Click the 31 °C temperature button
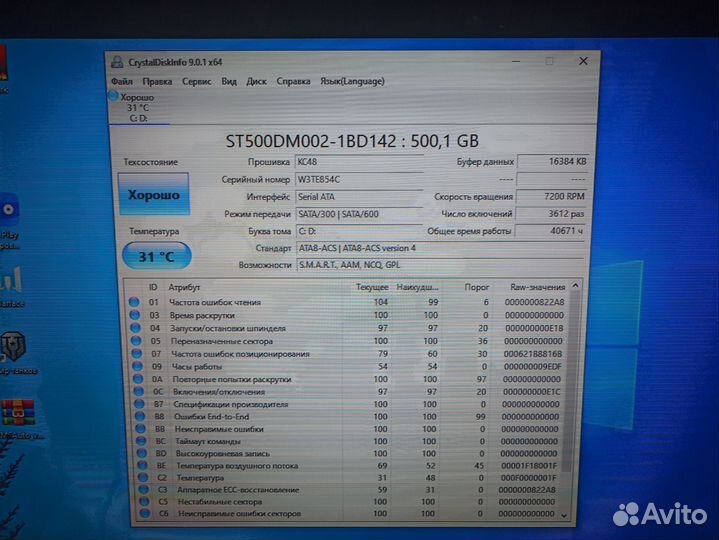 click(156, 256)
